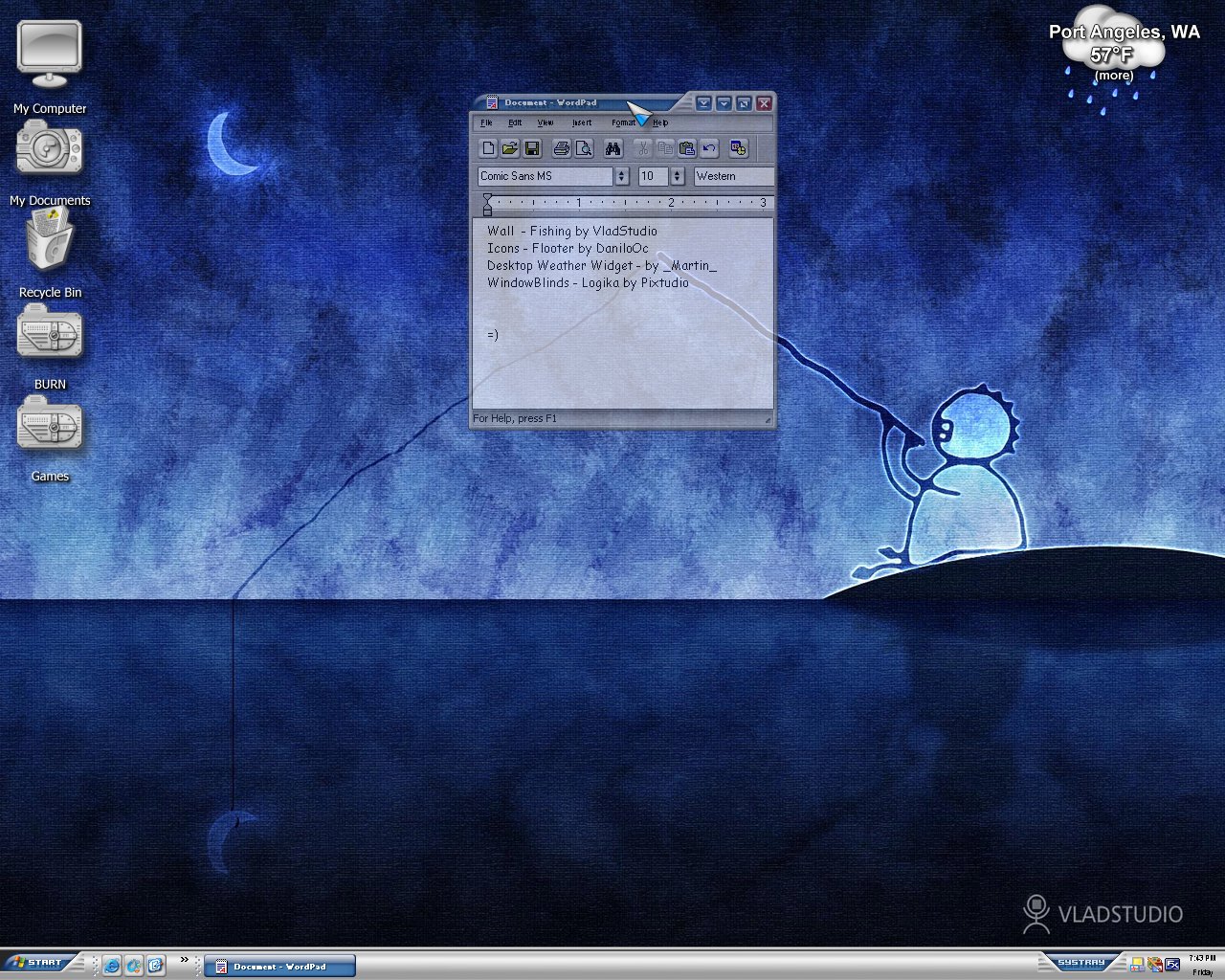
Task: Click the text line 'Wall - Fishing by VladStudio'
Action: click(x=572, y=231)
